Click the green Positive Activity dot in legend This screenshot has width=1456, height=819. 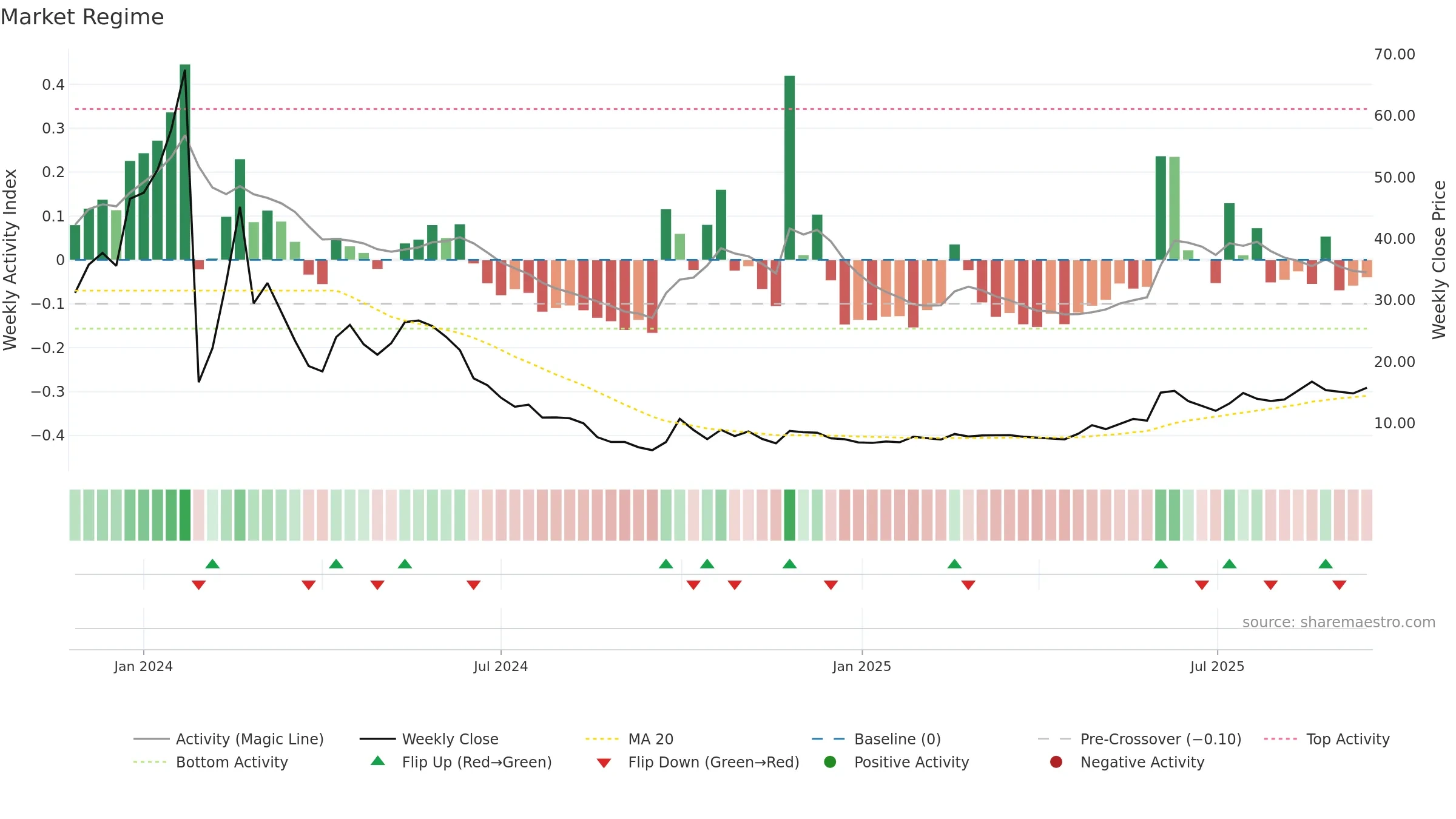coord(830,762)
